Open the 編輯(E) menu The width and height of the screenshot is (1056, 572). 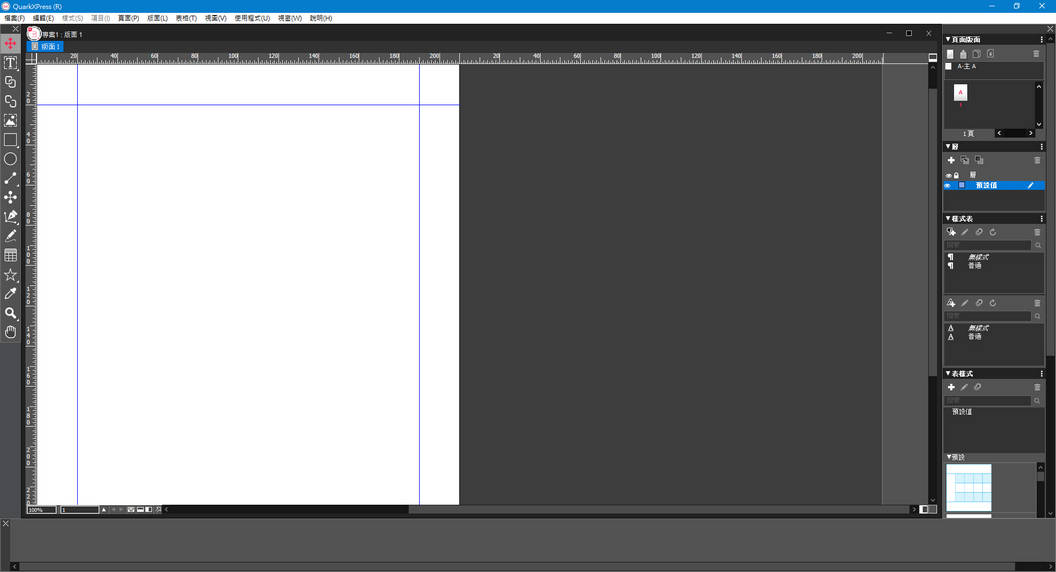tap(43, 18)
